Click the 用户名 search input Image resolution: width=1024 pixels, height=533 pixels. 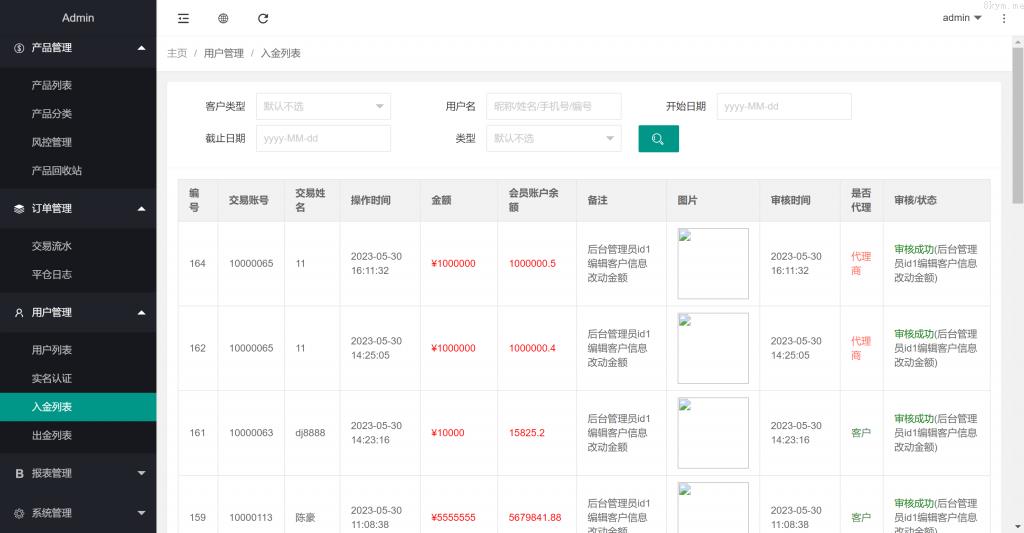tap(553, 106)
